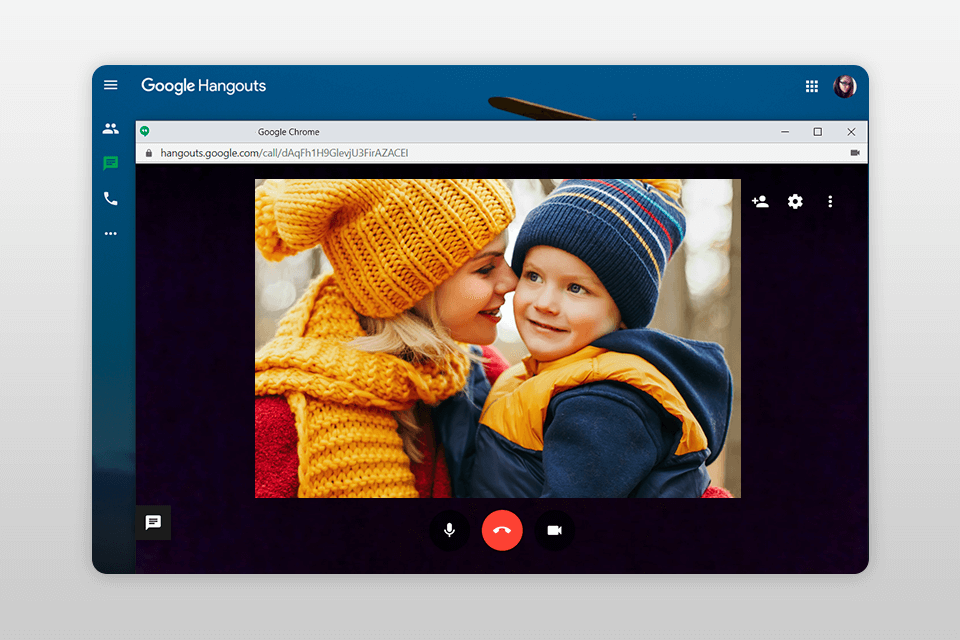Invite a person to the call
Screen dimensions: 960x640
click(760, 202)
